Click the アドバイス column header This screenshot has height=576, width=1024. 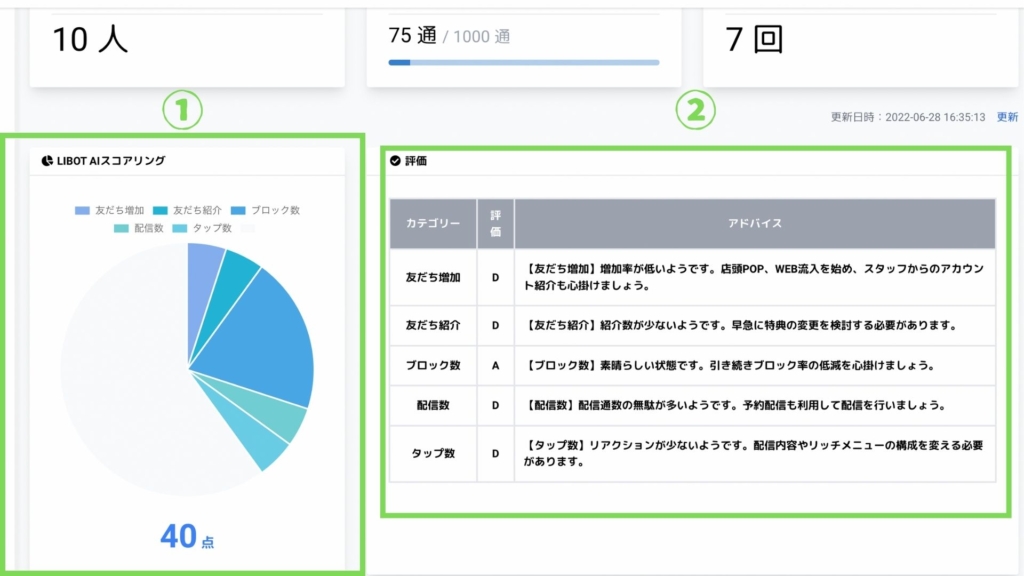[755, 224]
